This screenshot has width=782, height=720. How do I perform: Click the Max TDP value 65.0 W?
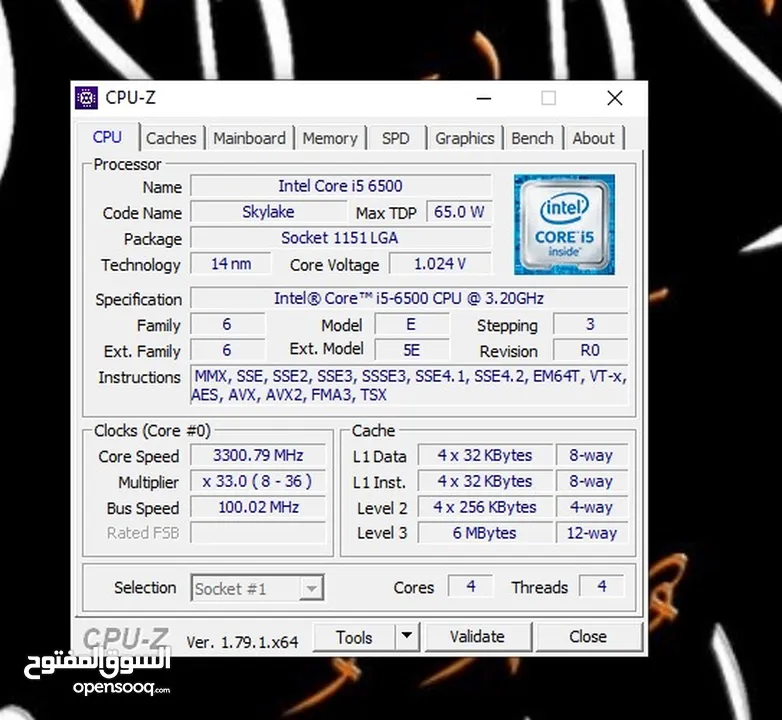click(459, 212)
